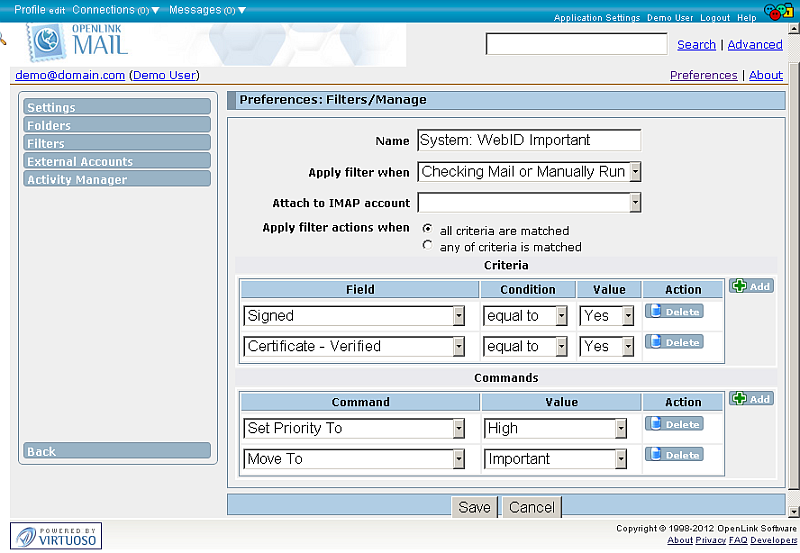Expand the Messages menu

click(x=207, y=10)
